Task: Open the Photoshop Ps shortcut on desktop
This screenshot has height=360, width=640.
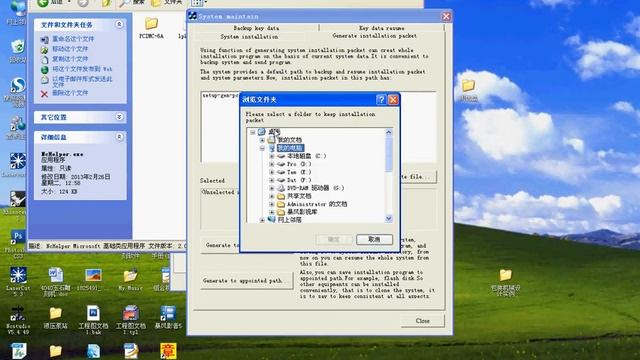Action: 18,237
